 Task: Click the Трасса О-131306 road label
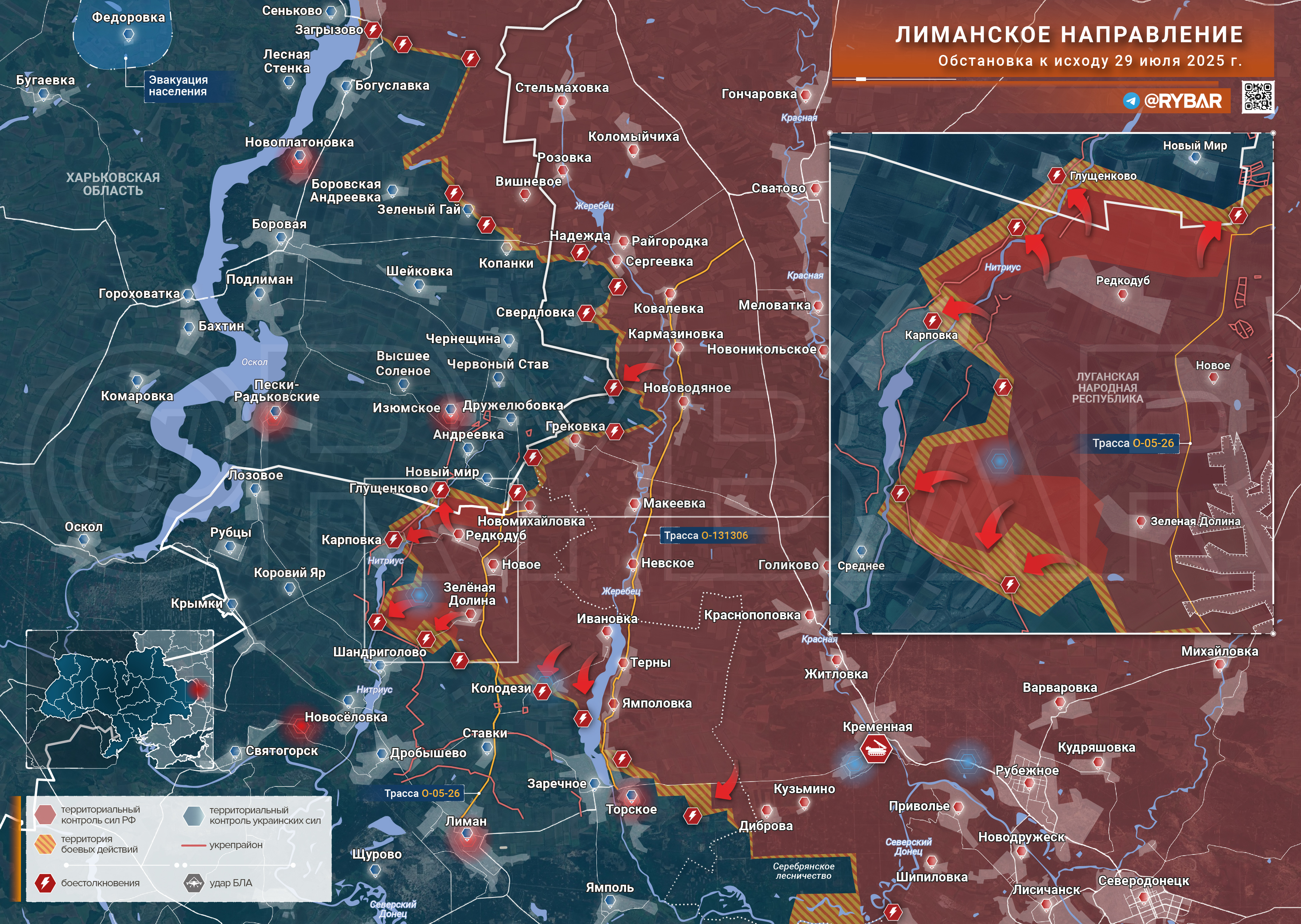coord(706,535)
